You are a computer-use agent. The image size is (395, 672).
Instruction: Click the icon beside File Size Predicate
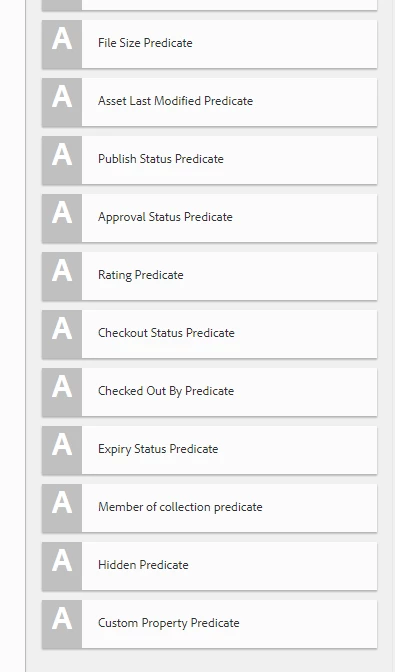click(x=62, y=44)
